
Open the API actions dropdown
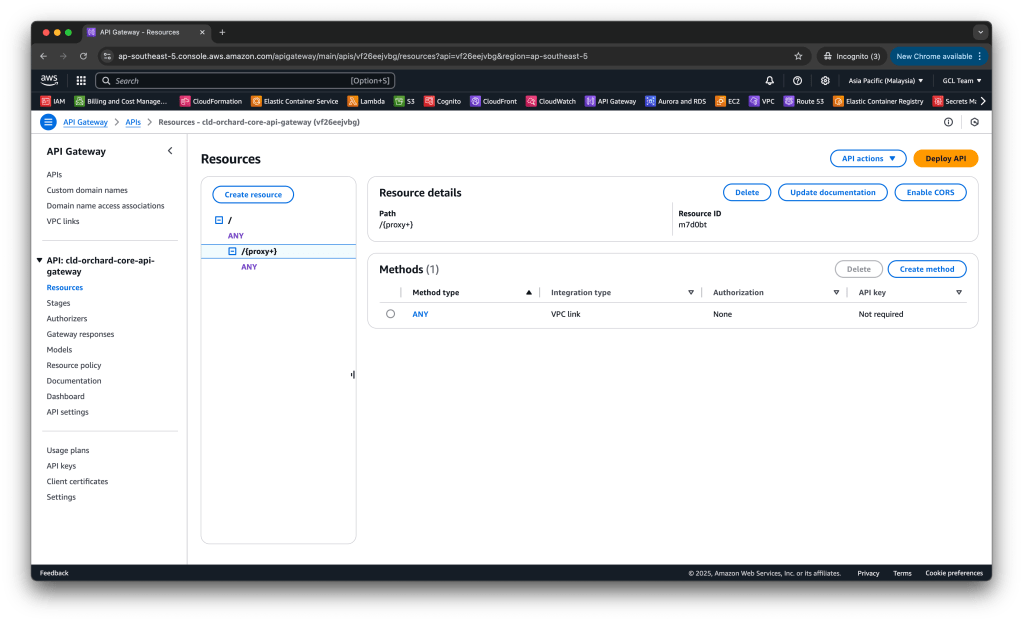pos(867,159)
